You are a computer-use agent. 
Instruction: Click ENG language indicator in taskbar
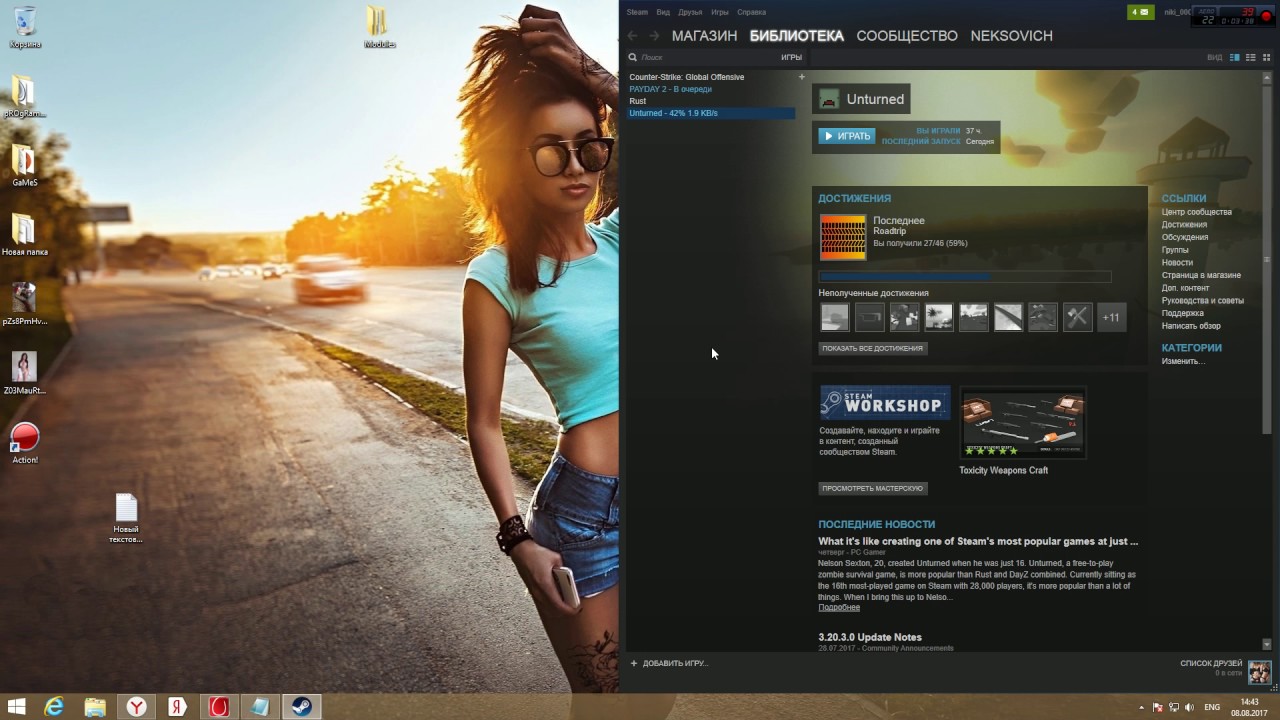pos(1212,707)
